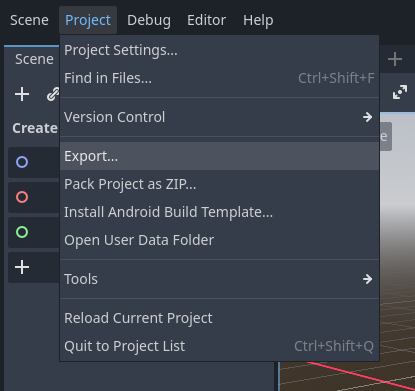
Task: Open the Scene menu in the menu bar
Action: click(29, 20)
